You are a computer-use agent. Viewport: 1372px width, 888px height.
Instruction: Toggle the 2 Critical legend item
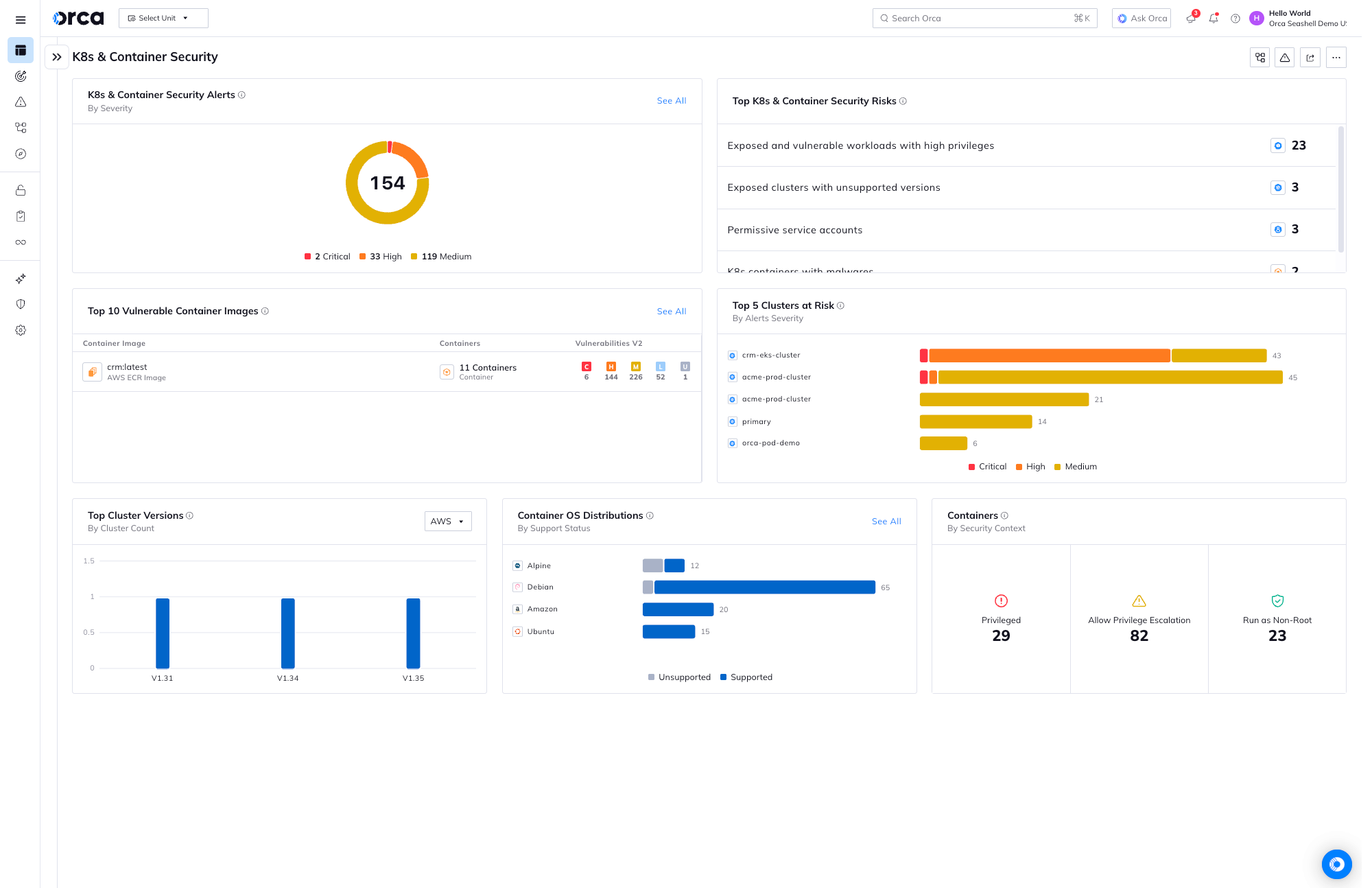click(327, 257)
